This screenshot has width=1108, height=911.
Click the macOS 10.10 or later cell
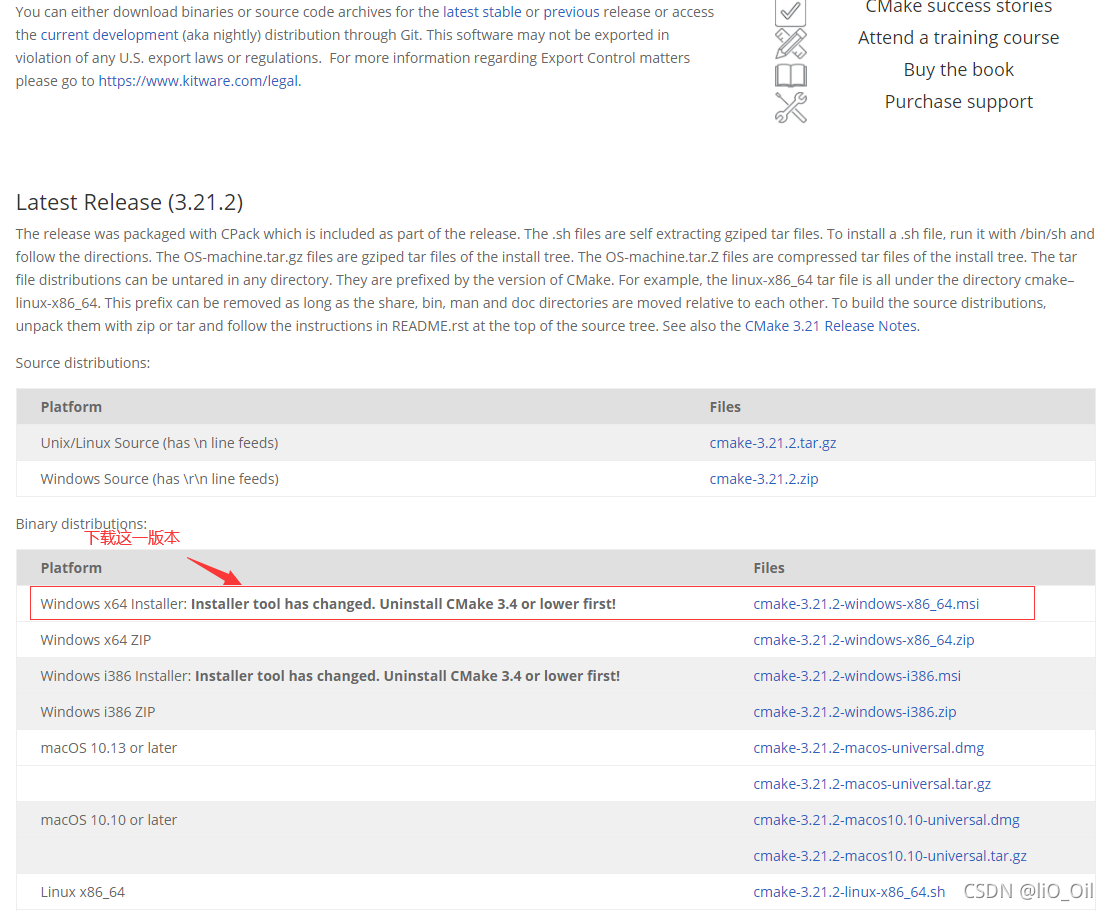(x=109, y=821)
